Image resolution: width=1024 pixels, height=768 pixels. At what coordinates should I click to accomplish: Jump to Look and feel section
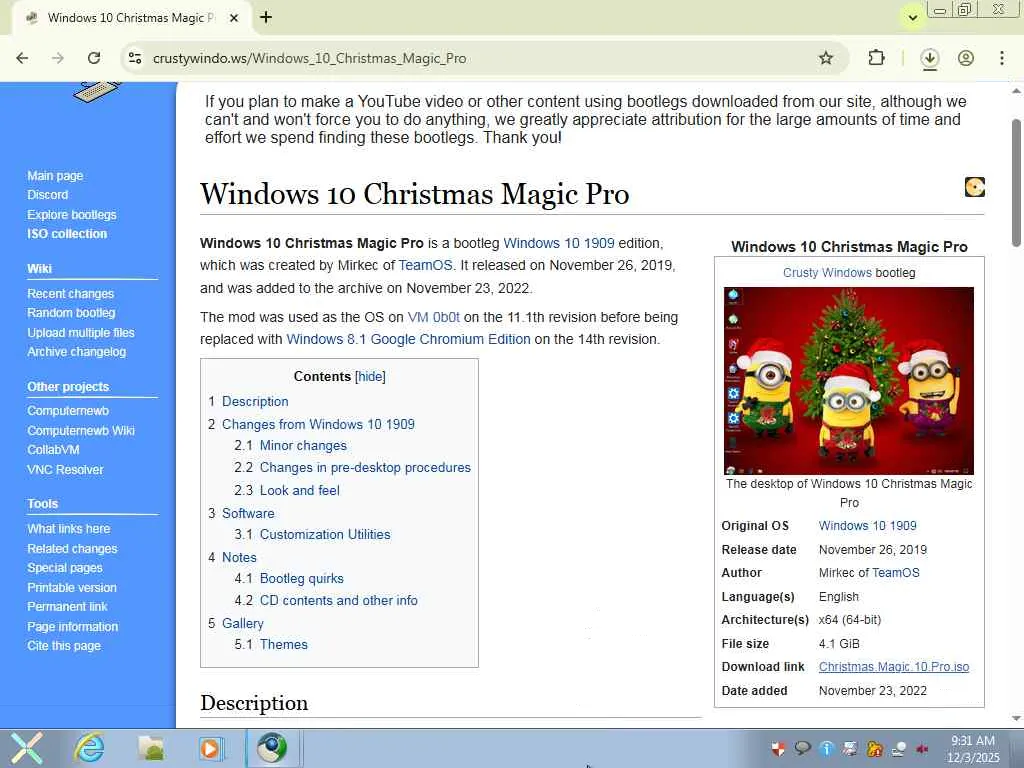pyautogui.click(x=300, y=490)
